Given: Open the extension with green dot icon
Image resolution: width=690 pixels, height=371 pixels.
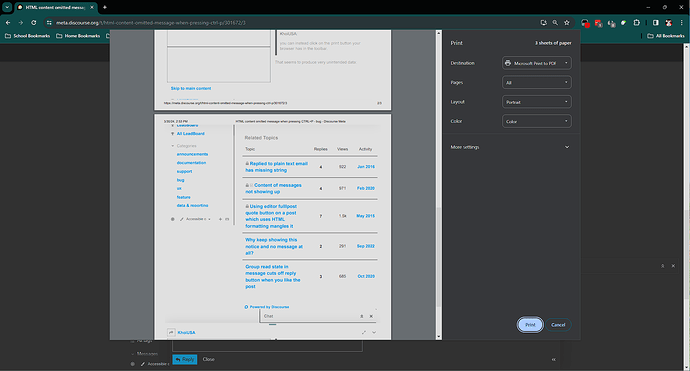Looking at the screenshot, I should coord(624,22).
